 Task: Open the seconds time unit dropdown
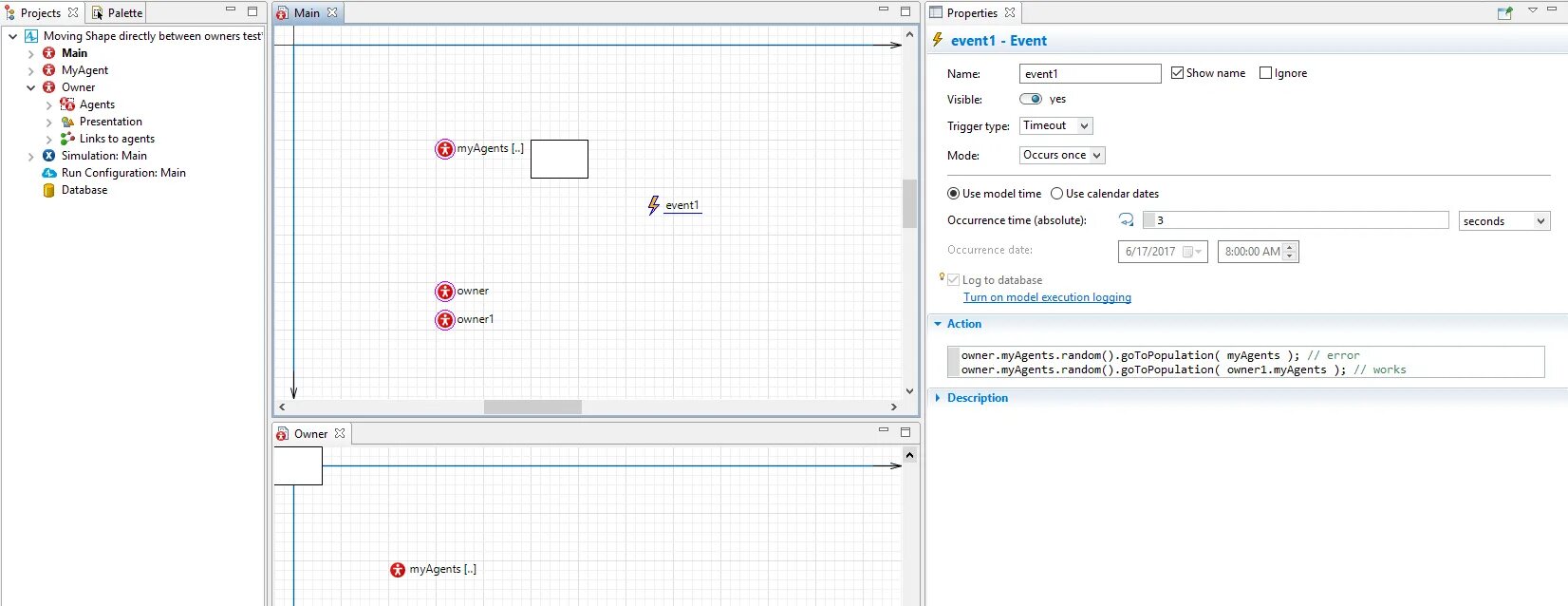pyautogui.click(x=1504, y=220)
